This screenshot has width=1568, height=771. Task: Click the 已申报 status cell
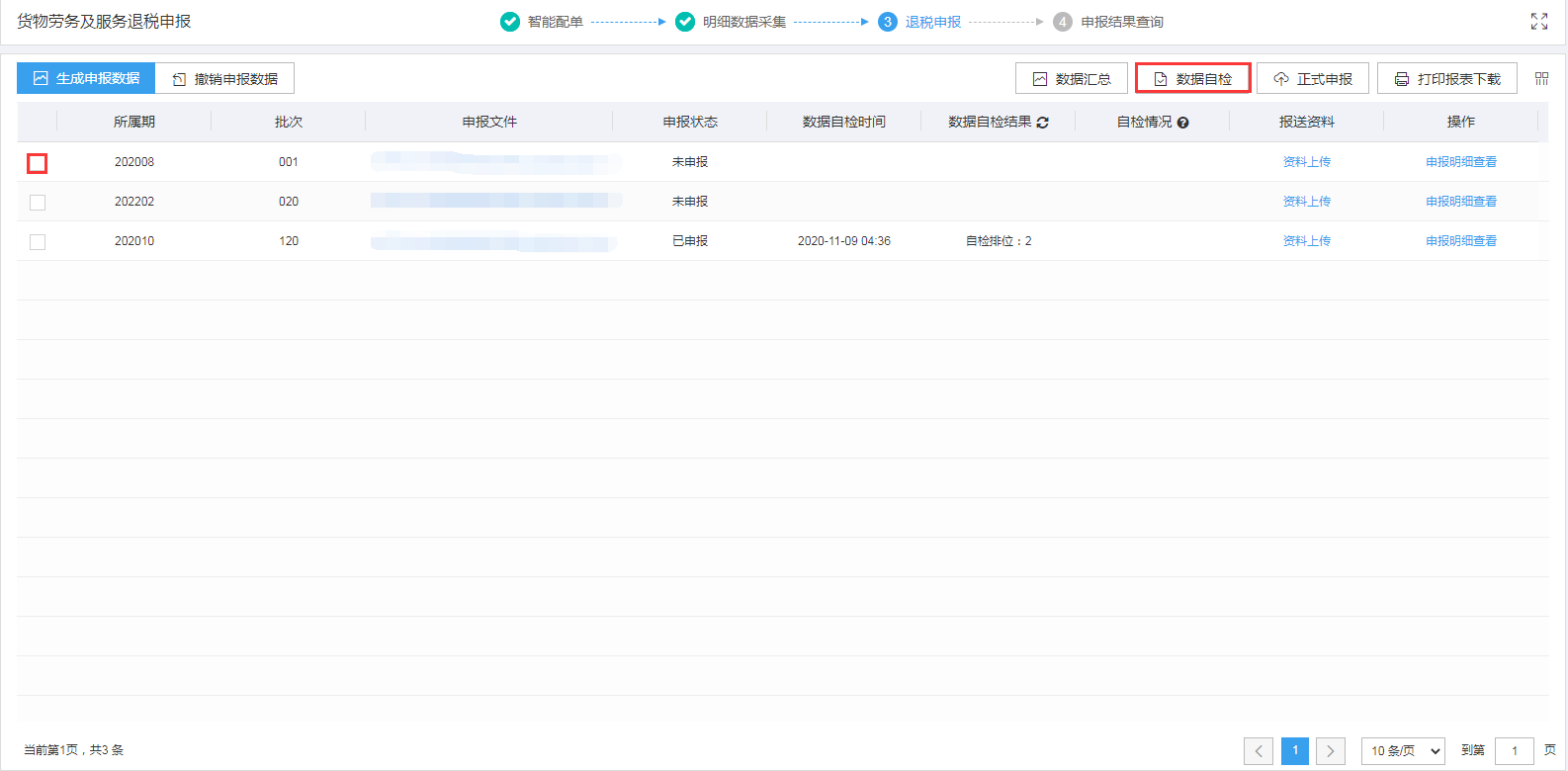click(x=690, y=241)
